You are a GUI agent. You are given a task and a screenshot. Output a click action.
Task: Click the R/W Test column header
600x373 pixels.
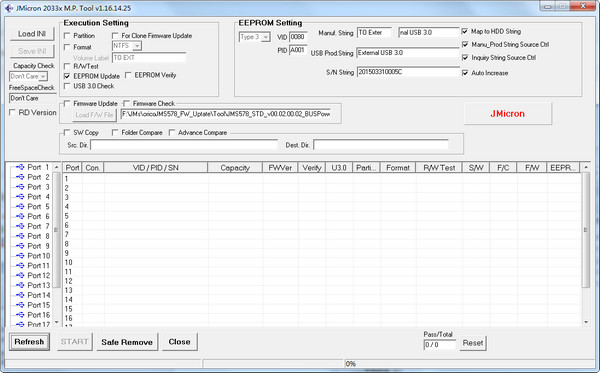pyautogui.click(x=439, y=168)
